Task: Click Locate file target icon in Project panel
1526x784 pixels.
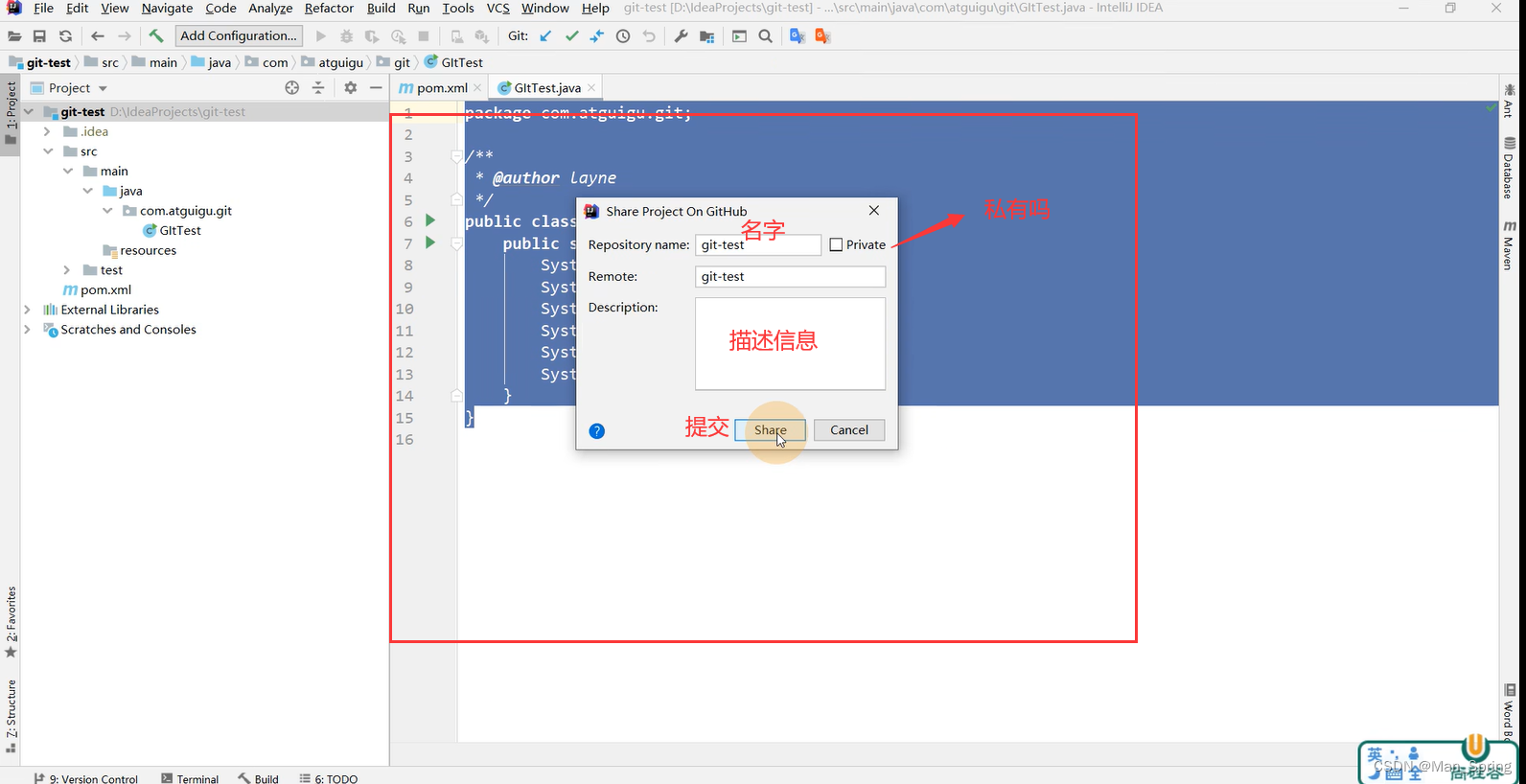Action: [x=292, y=87]
